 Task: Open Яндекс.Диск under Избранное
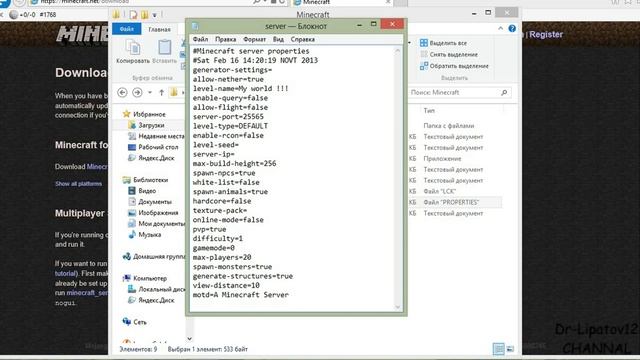pos(151,158)
